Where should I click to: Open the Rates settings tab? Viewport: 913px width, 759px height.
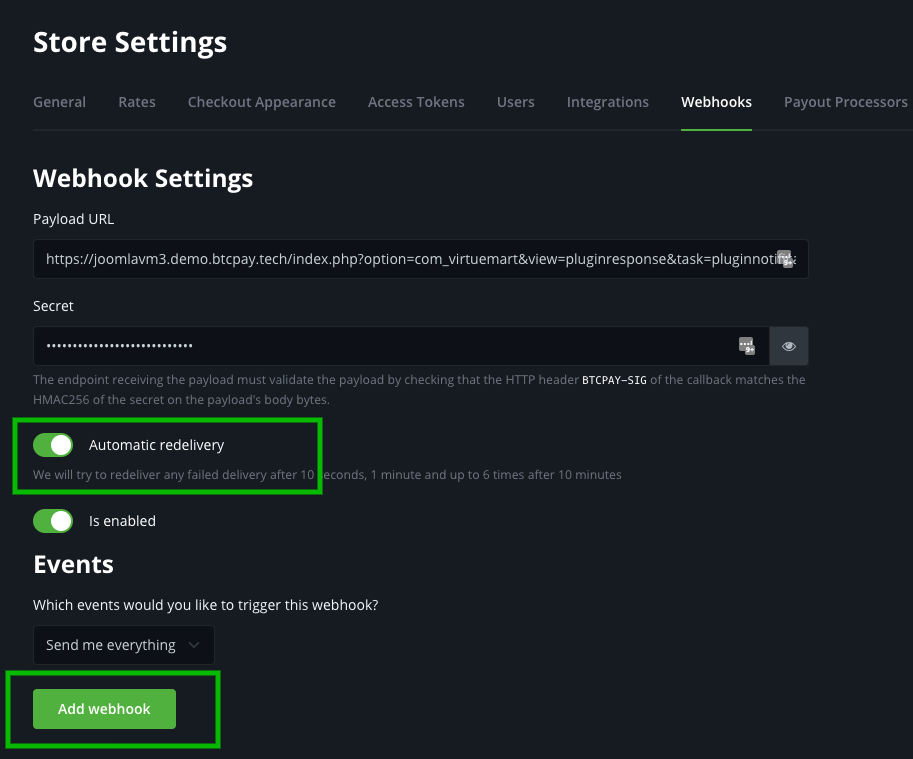pos(136,101)
